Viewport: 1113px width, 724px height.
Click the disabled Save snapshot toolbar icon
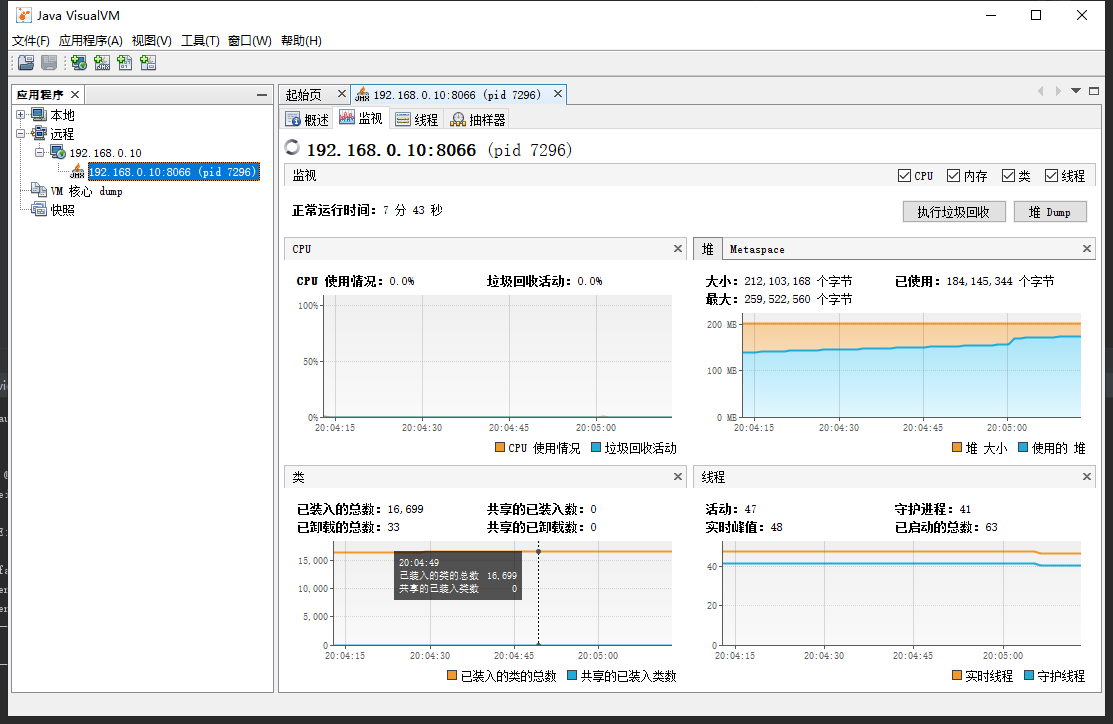pyautogui.click(x=49, y=63)
